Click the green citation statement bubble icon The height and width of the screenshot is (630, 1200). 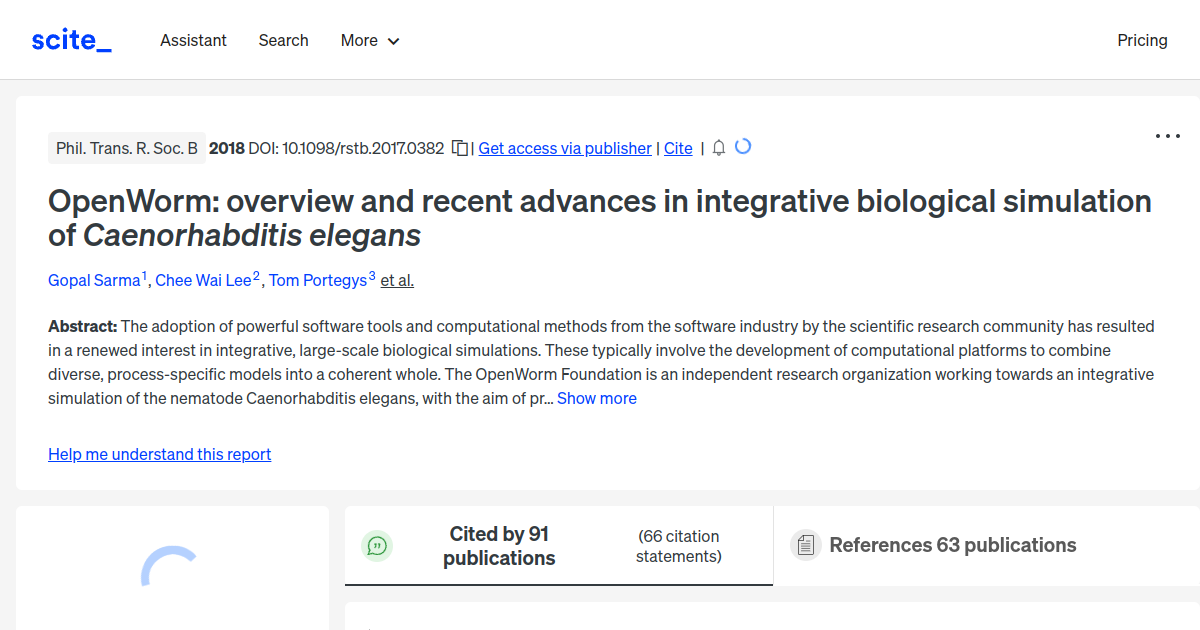tap(377, 546)
